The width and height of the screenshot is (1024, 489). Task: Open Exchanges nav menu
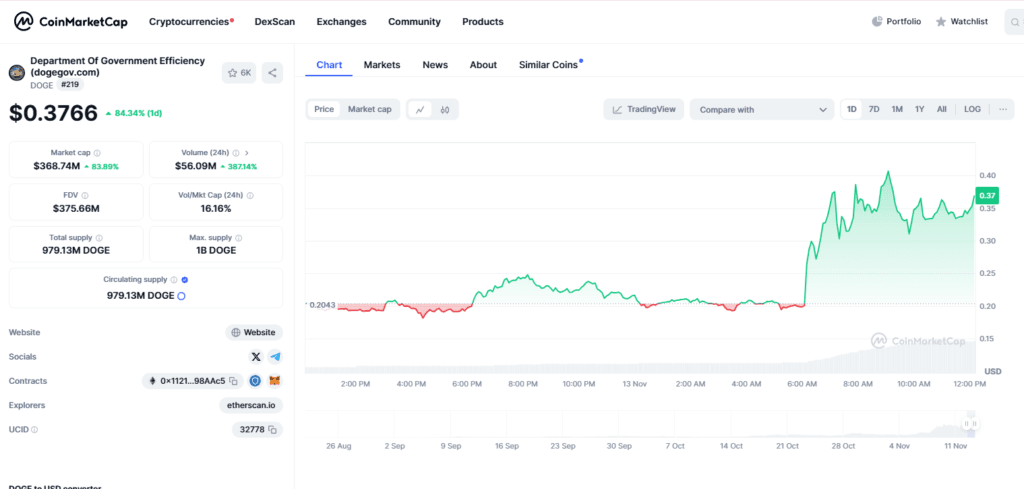342,22
